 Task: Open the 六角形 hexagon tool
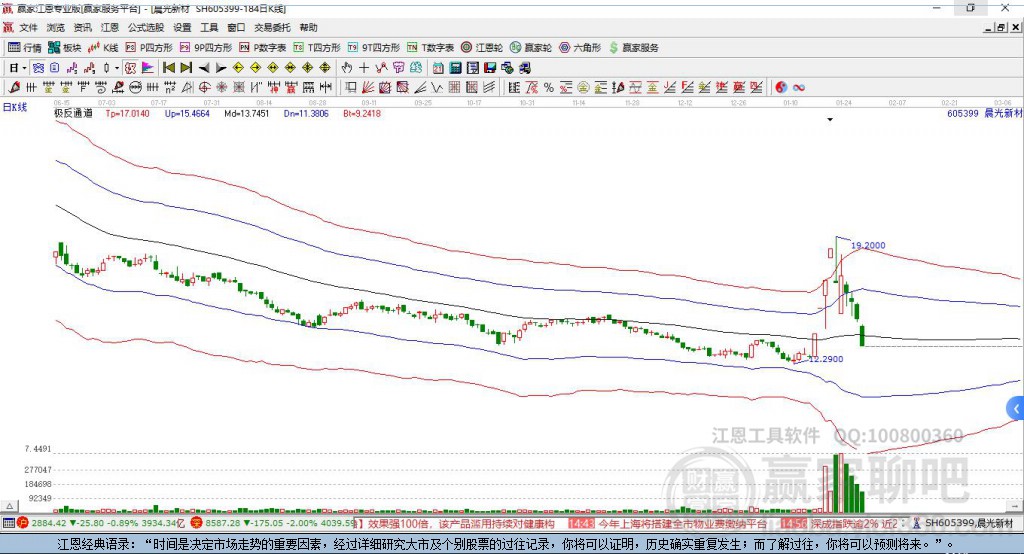(x=580, y=48)
